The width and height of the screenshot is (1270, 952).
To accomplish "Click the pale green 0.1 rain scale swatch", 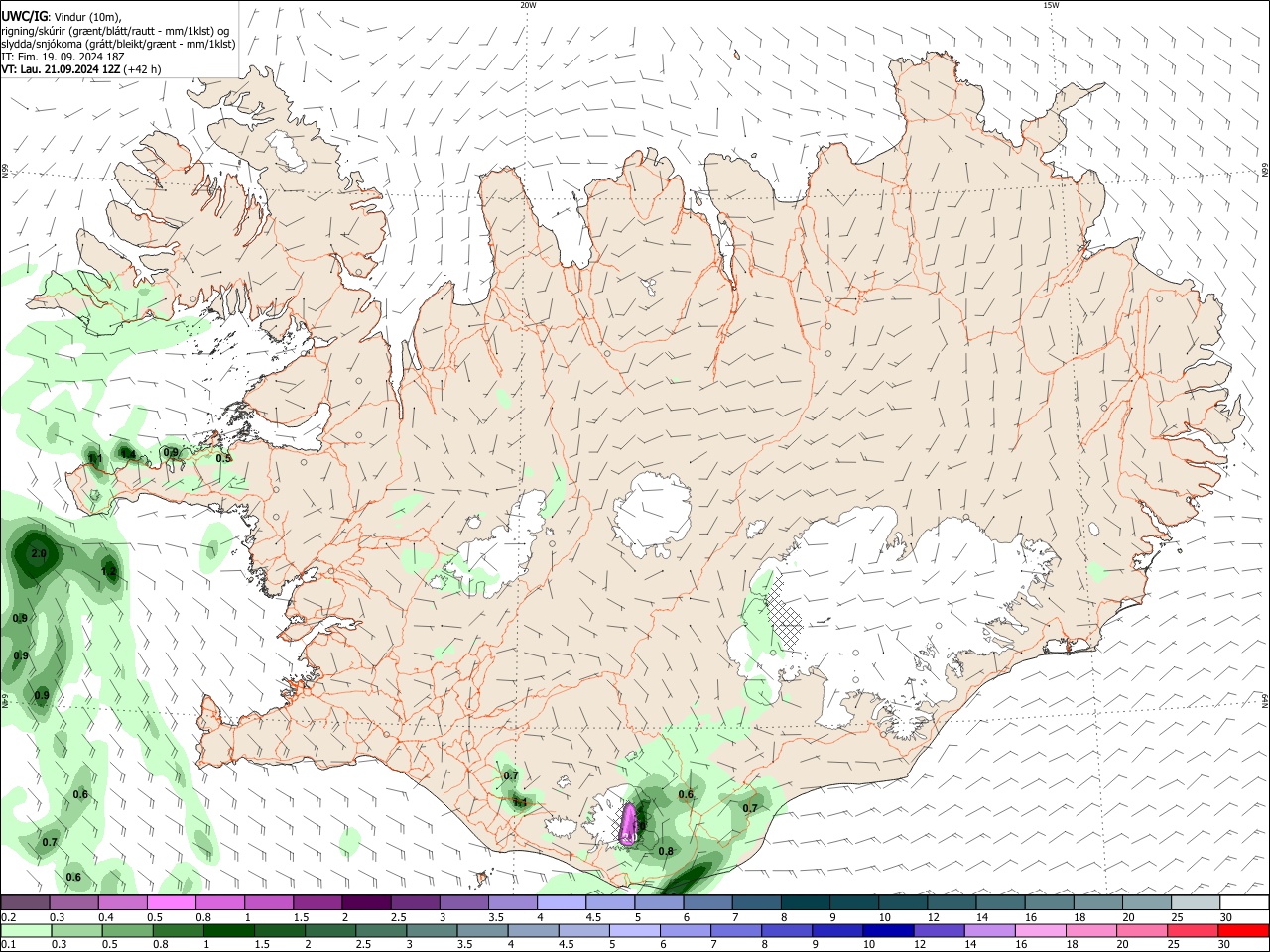I will pyautogui.click(x=27, y=930).
